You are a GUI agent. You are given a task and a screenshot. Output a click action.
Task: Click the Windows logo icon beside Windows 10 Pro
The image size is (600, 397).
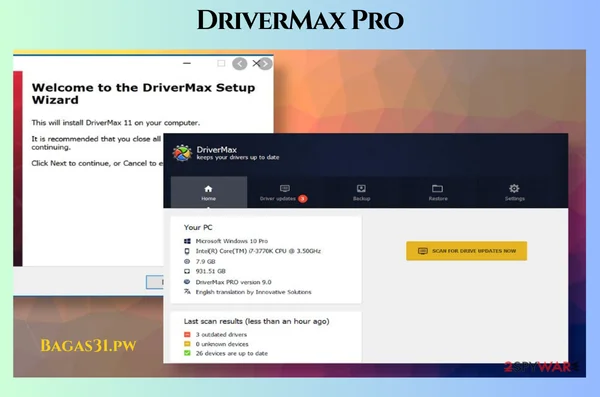click(x=187, y=241)
